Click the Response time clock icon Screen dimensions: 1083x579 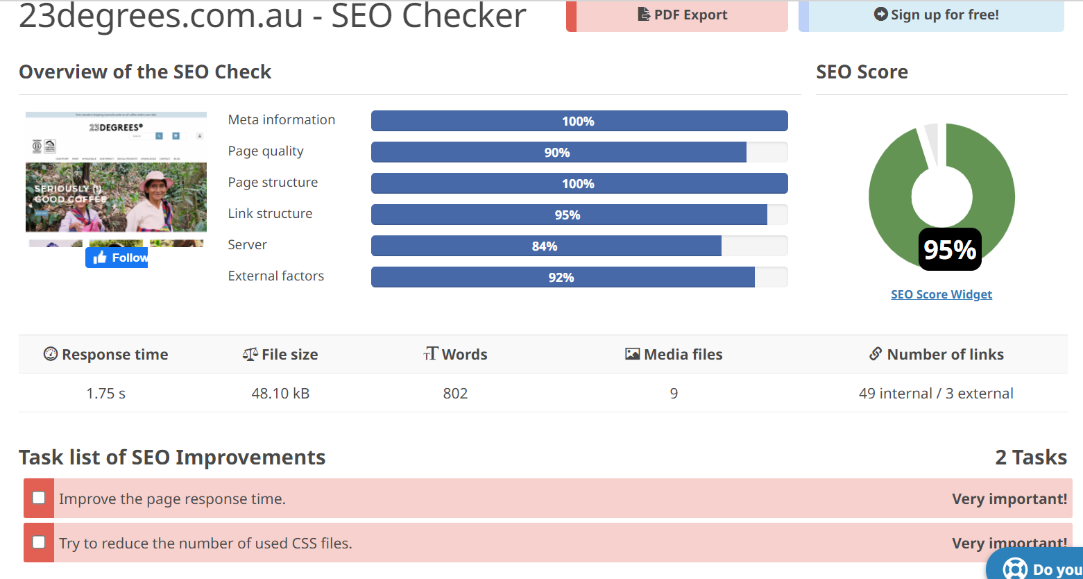50,355
